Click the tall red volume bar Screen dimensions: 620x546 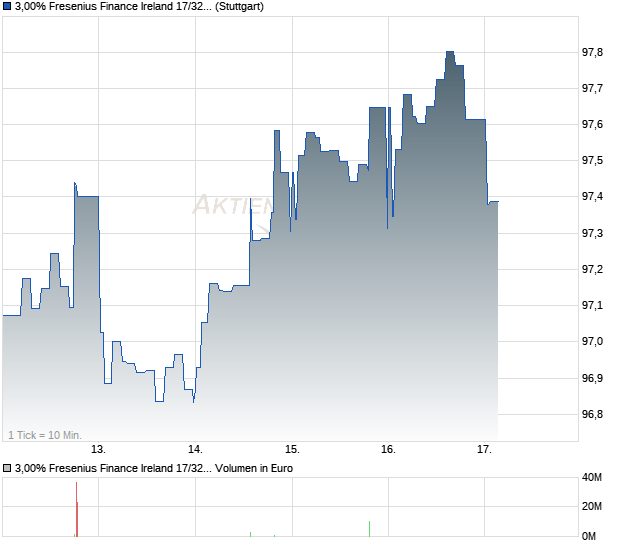77,509
